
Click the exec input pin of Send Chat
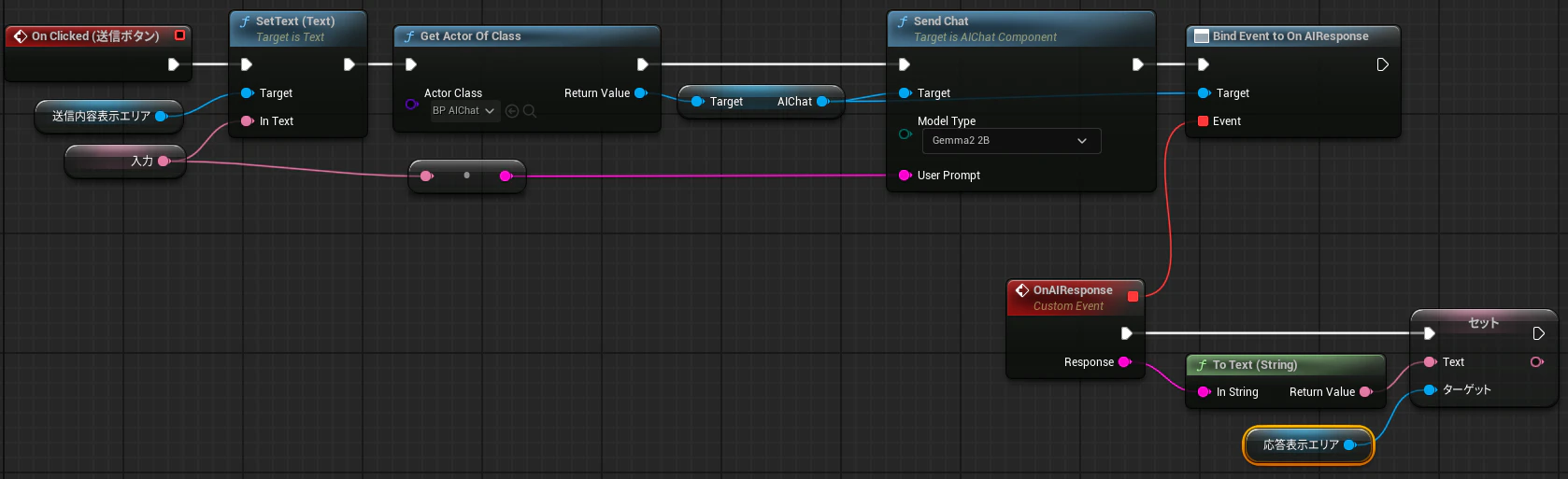pyautogui.click(x=904, y=64)
